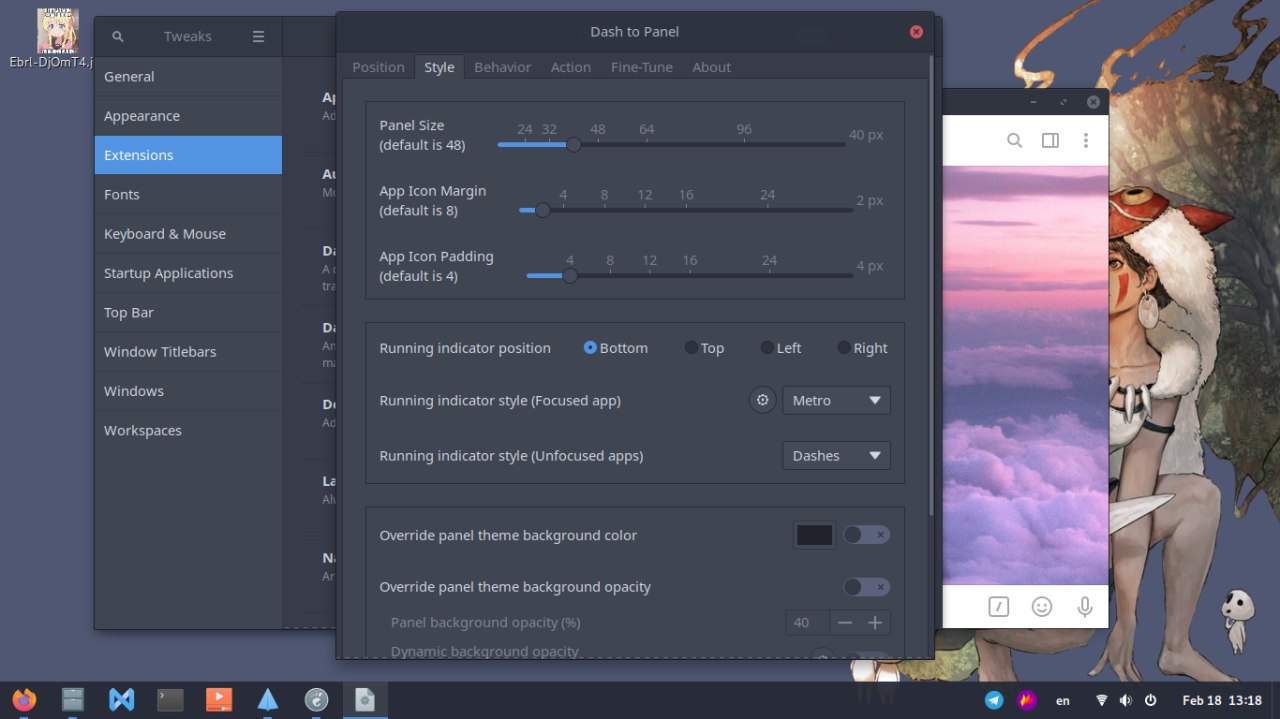Select Top running indicator position
Image resolution: width=1280 pixels, height=719 pixels.
704,348
